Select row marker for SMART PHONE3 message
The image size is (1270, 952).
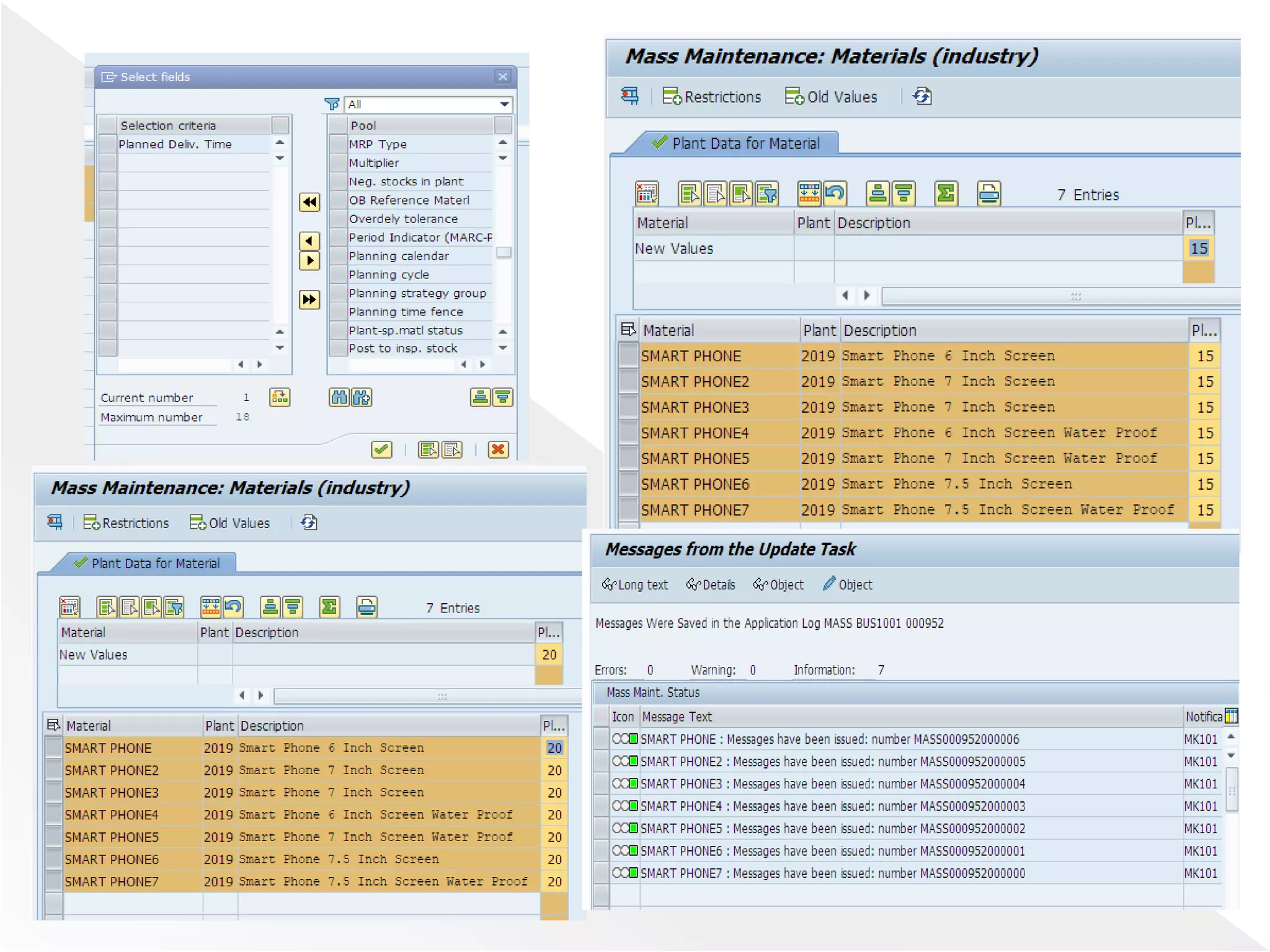coord(601,784)
